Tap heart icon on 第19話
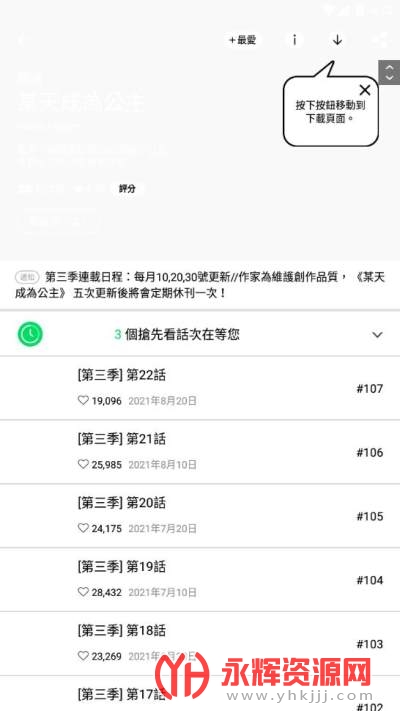 click(x=83, y=592)
